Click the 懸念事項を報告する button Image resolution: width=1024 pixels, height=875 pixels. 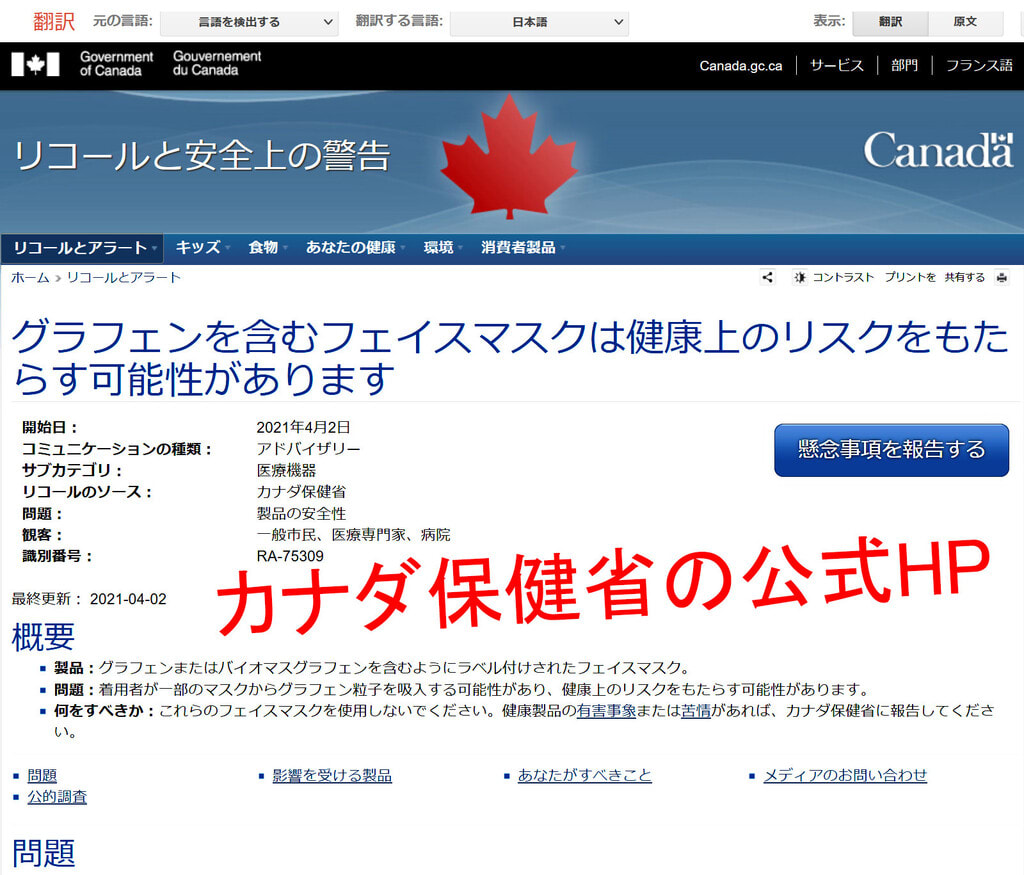tap(891, 450)
